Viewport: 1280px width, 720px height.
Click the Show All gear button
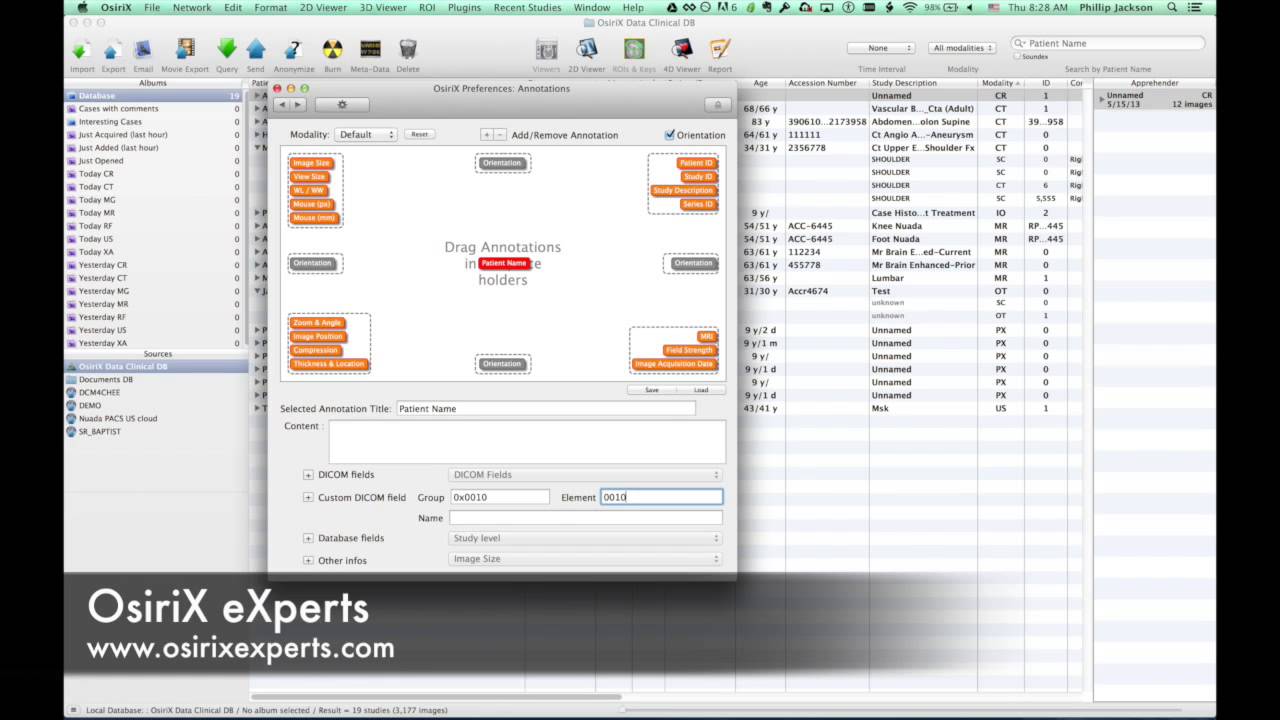tap(342, 105)
